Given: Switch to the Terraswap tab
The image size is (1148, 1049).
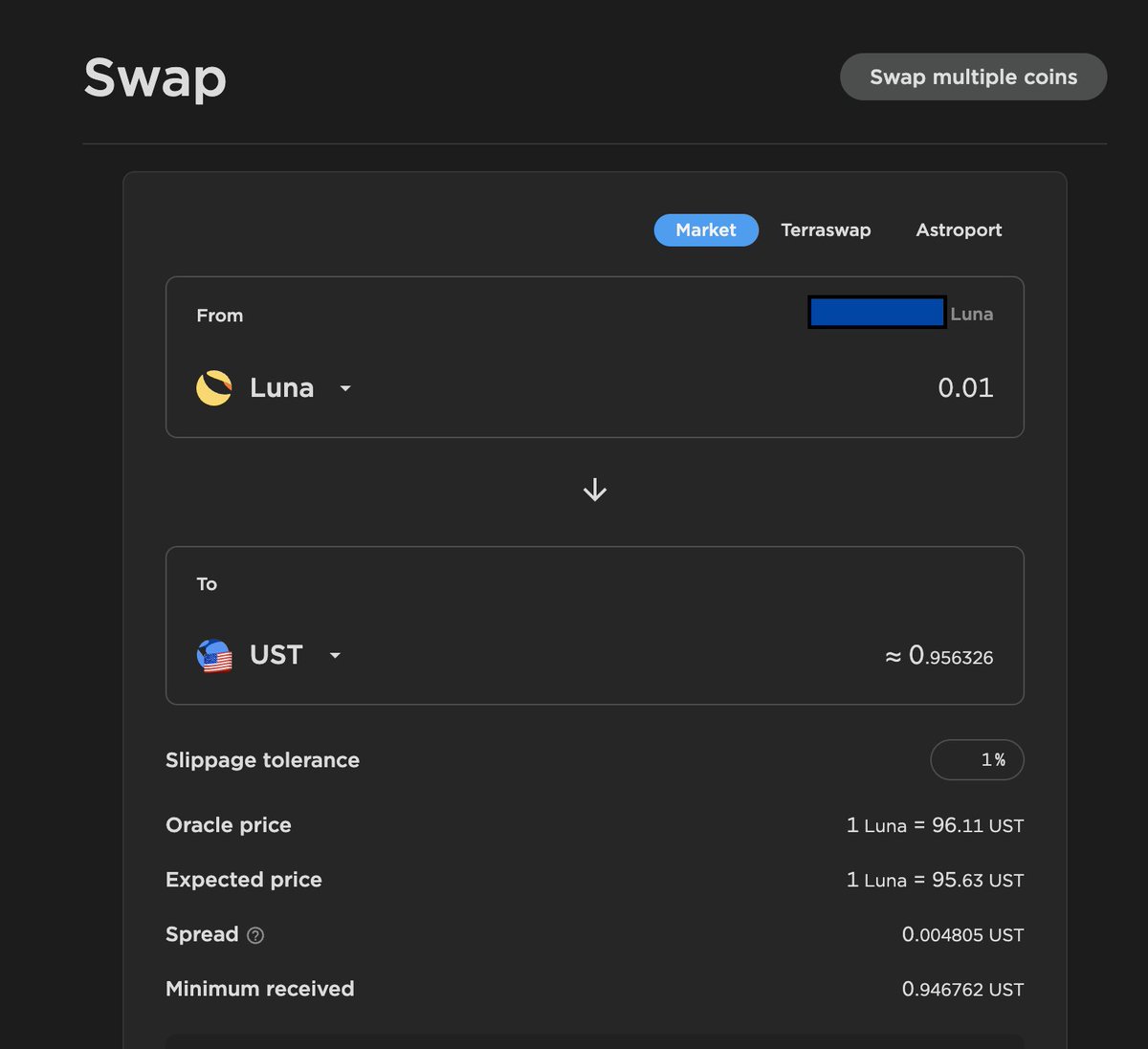Looking at the screenshot, I should [x=826, y=229].
